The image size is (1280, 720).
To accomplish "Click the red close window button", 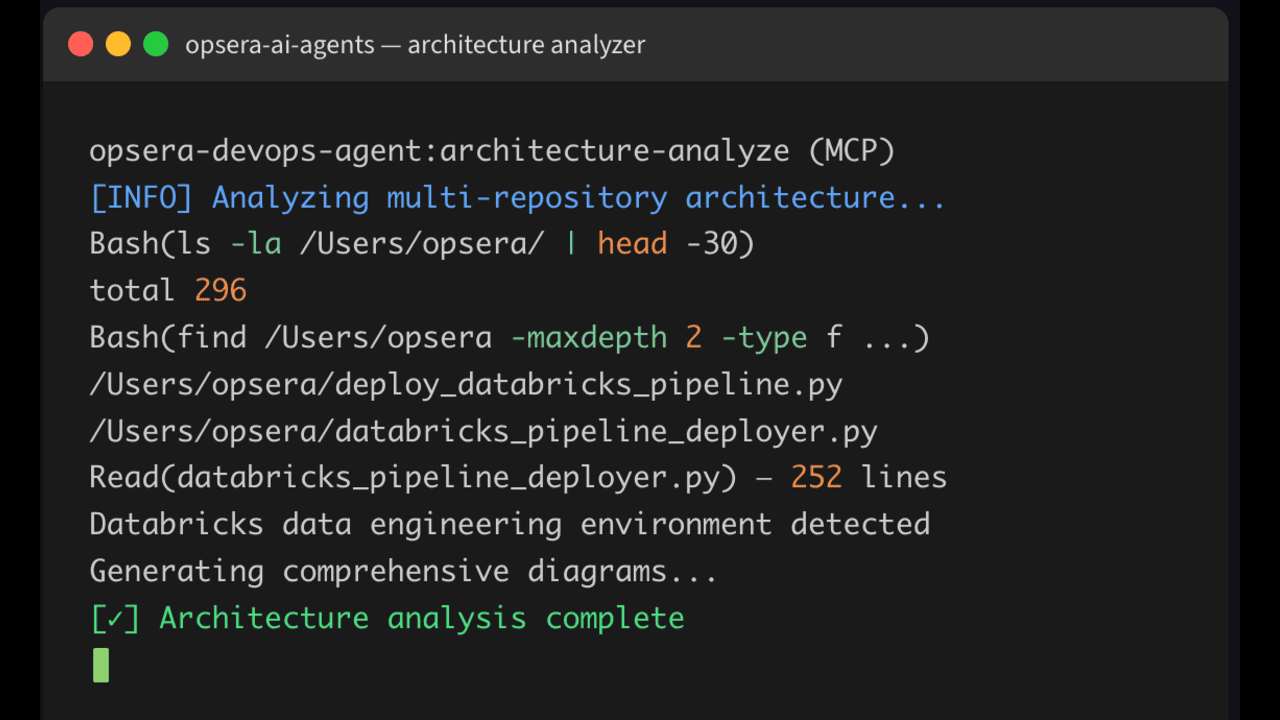I will pos(81,44).
